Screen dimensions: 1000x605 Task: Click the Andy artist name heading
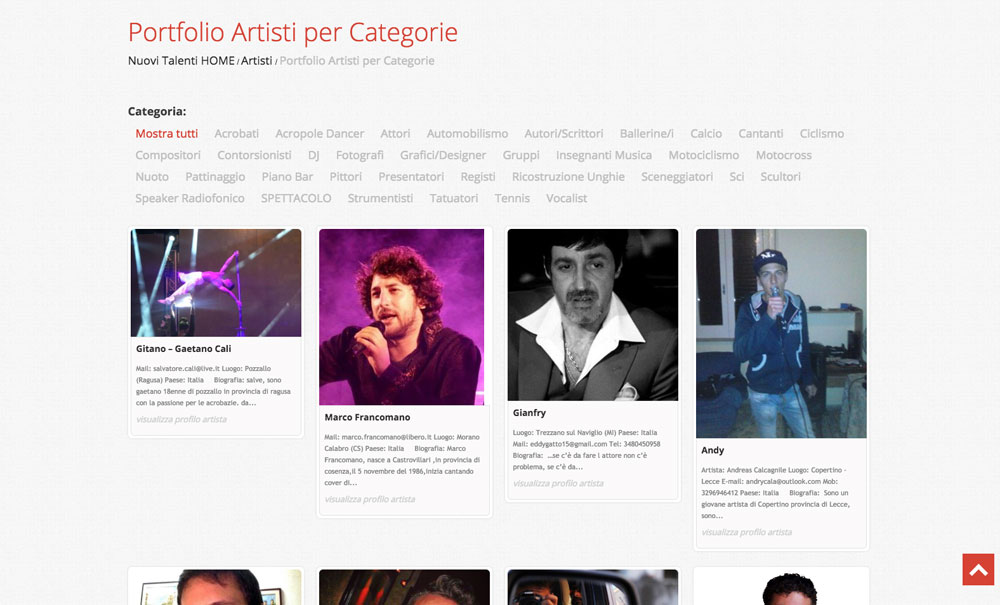click(712, 450)
